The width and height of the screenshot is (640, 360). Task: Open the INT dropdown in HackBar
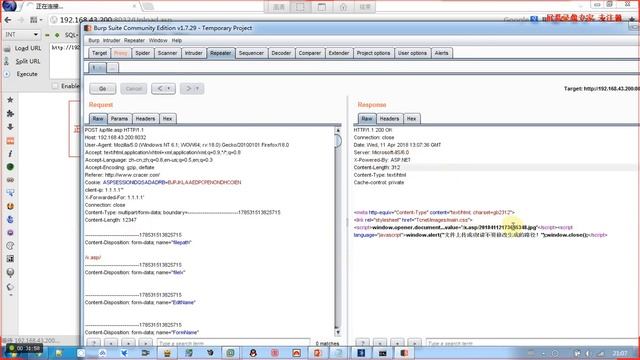point(21,35)
